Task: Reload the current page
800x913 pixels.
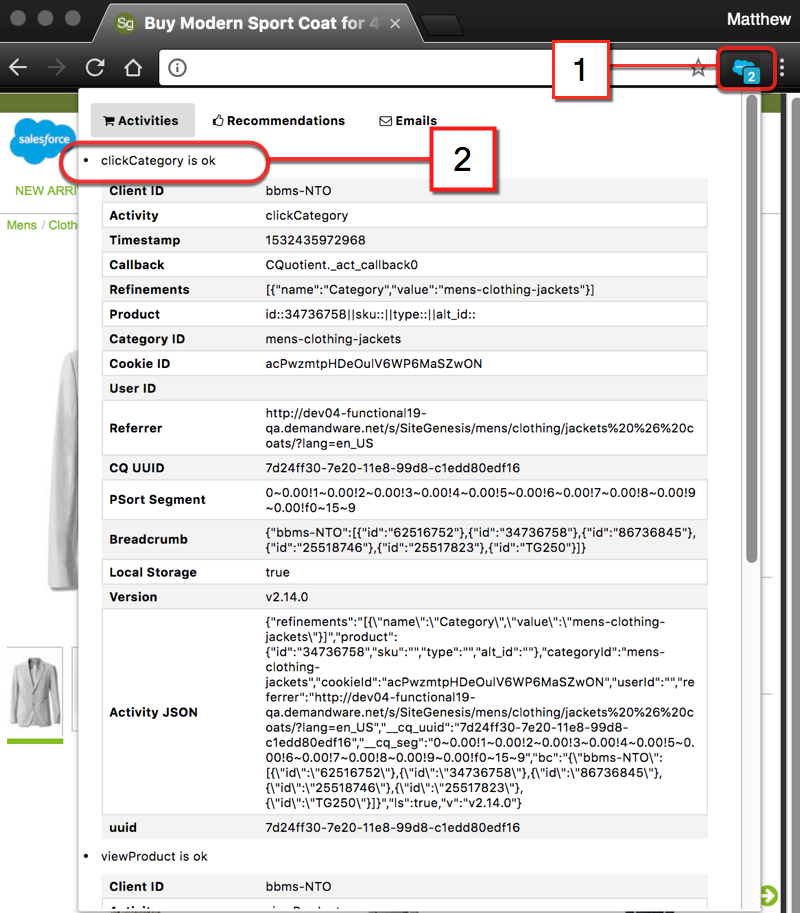Action: [x=95, y=68]
